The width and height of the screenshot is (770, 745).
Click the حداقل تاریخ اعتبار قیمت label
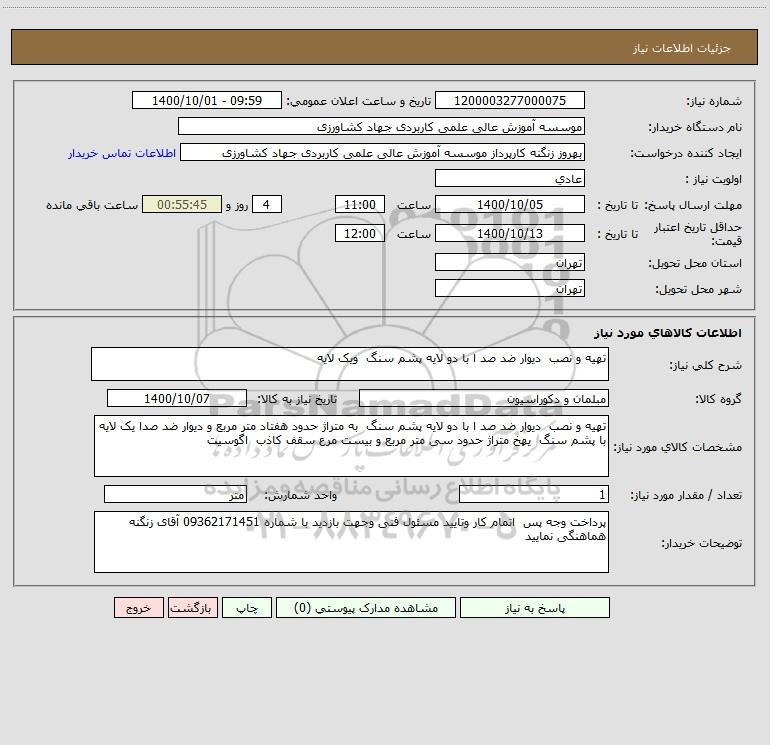pyautogui.click(x=697, y=234)
